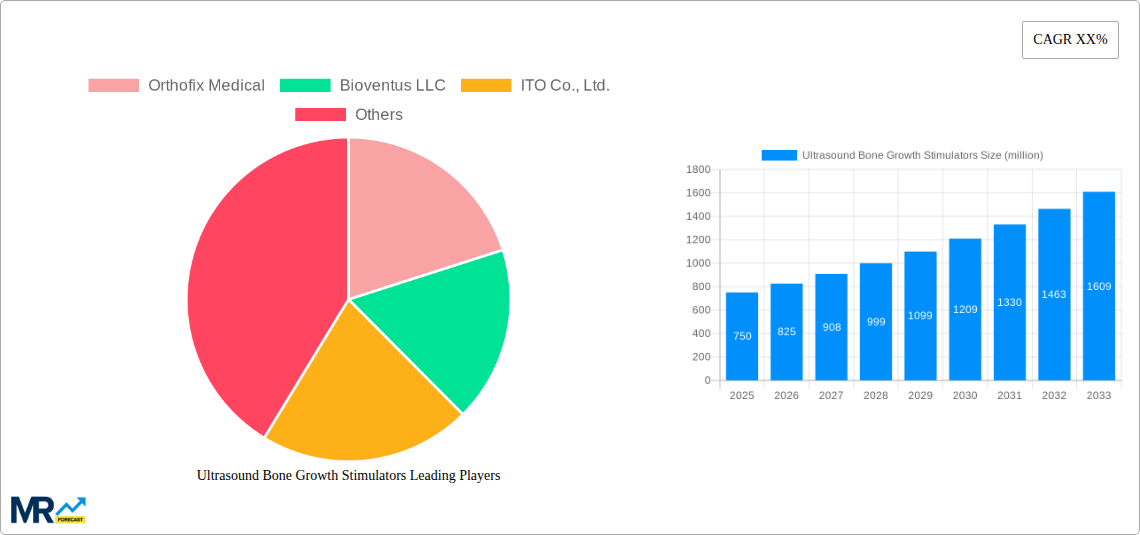The width and height of the screenshot is (1140, 535).
Task: Select the 2032 bar labeled 1463
Action: pyautogui.click(x=1054, y=294)
